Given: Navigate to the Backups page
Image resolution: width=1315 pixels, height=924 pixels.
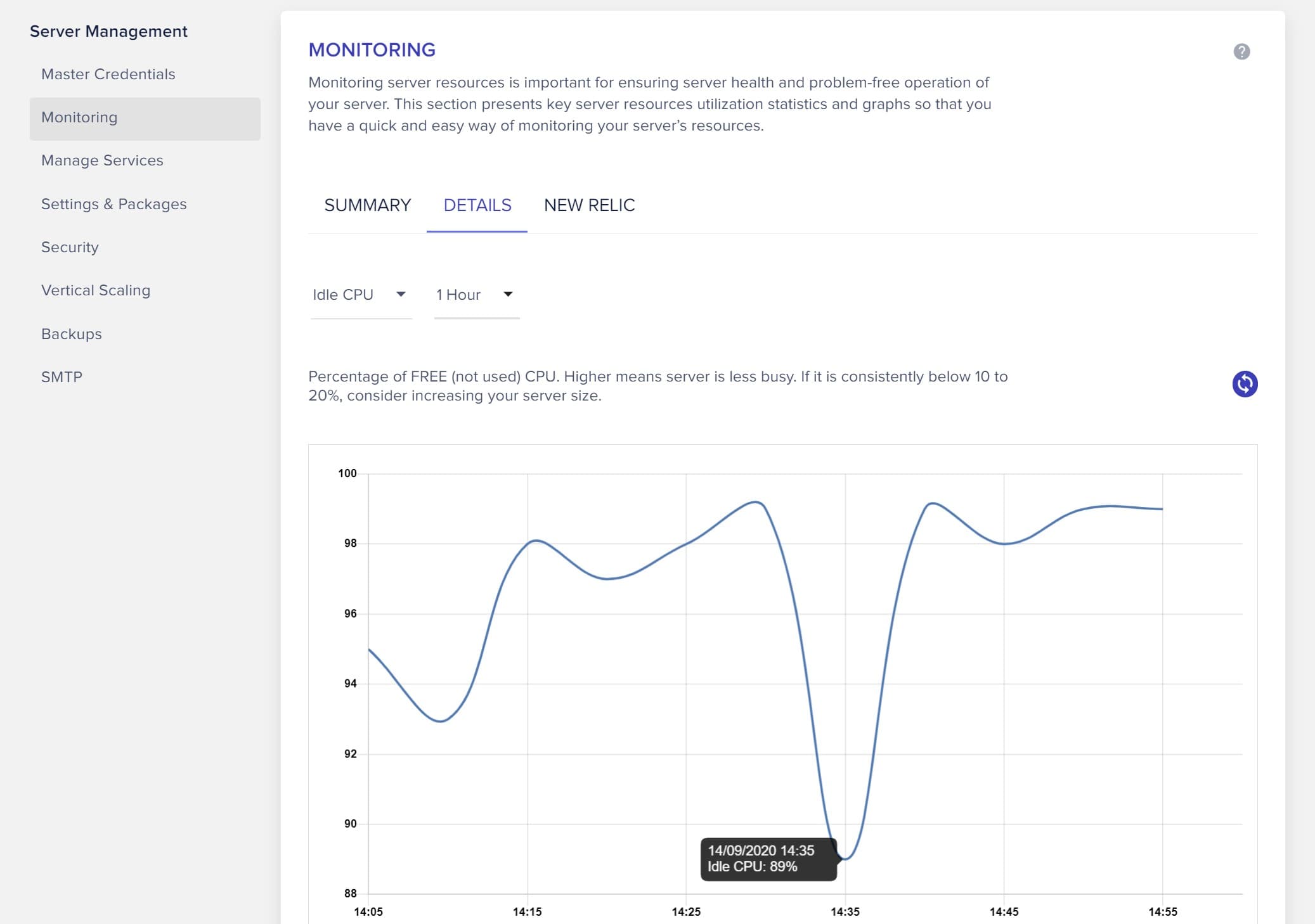Looking at the screenshot, I should tap(71, 333).
